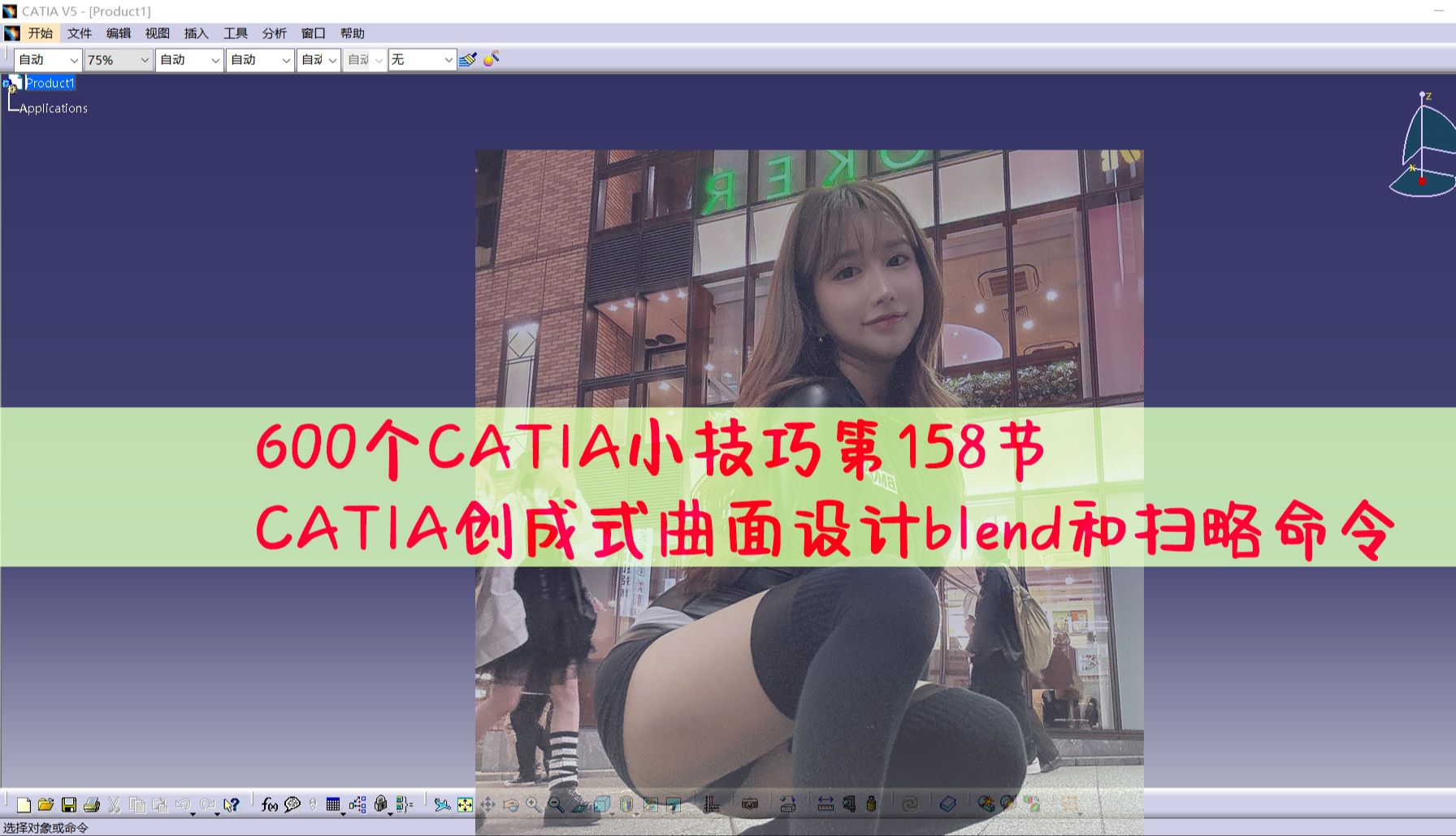Select the Measure Between tool
1456x836 pixels.
coord(825,804)
